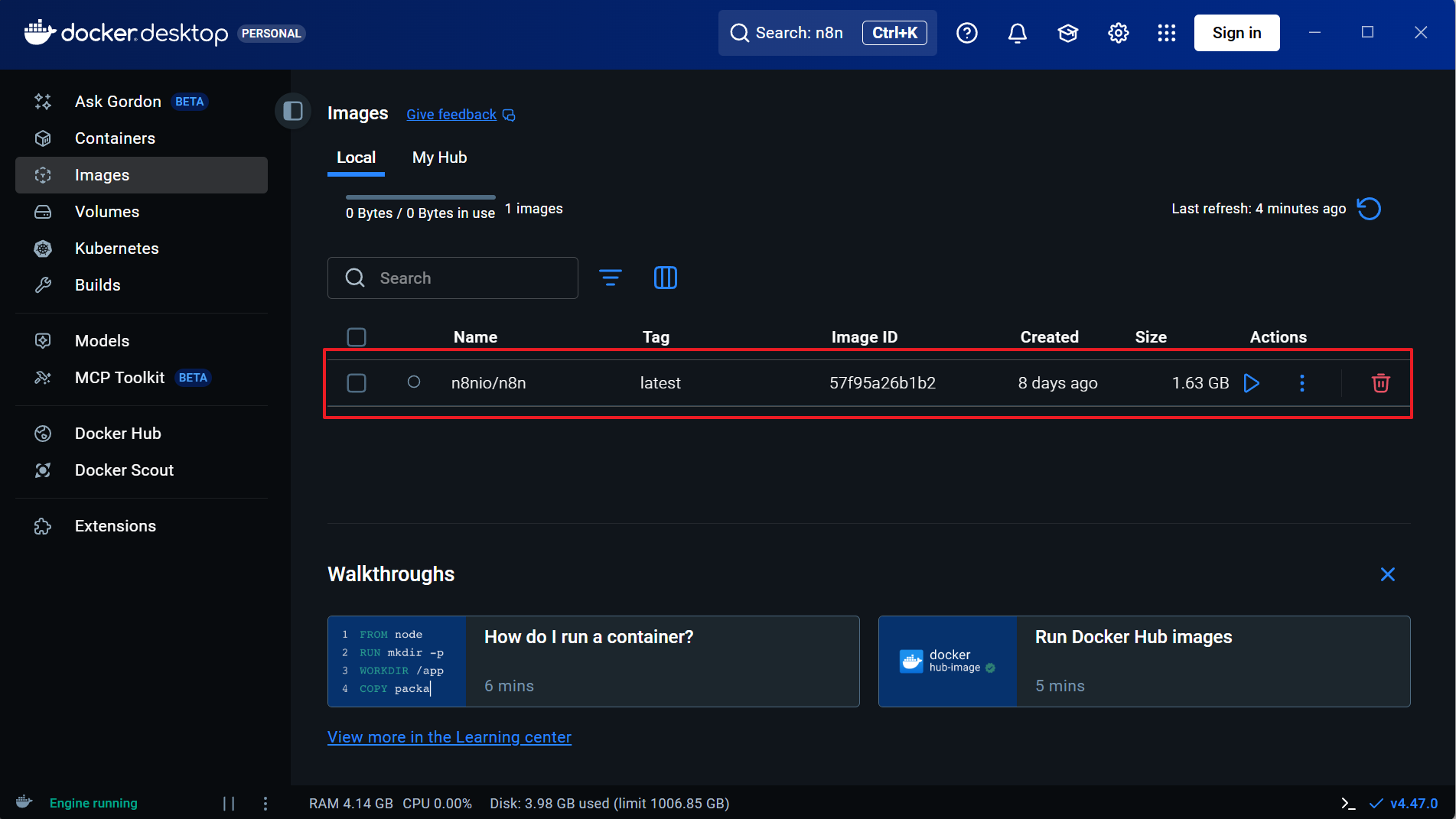1456x819 pixels.
Task: Open Docker Desktop settings gear
Action: 1118,33
